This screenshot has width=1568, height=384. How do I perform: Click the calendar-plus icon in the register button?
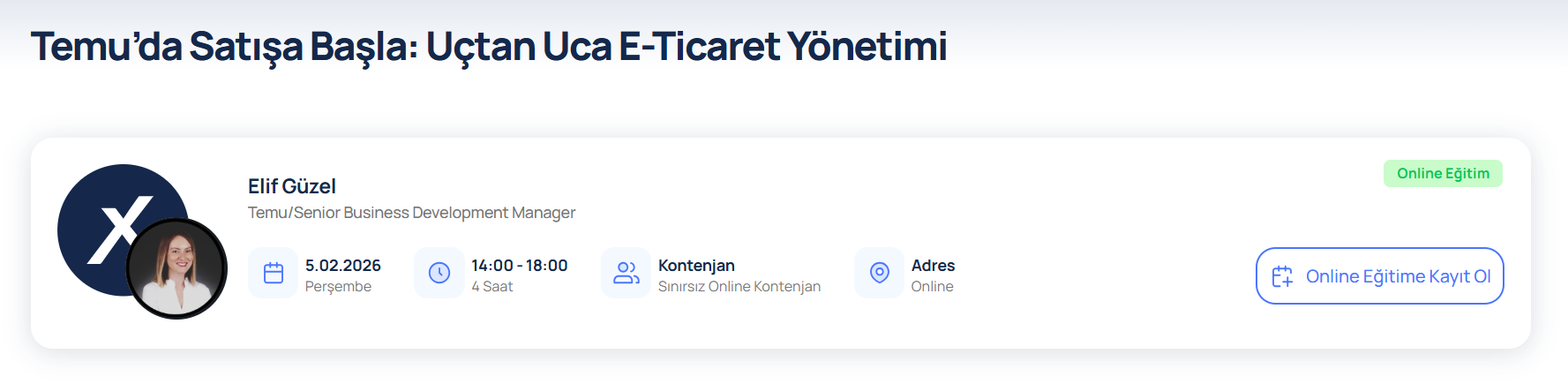click(x=1282, y=276)
